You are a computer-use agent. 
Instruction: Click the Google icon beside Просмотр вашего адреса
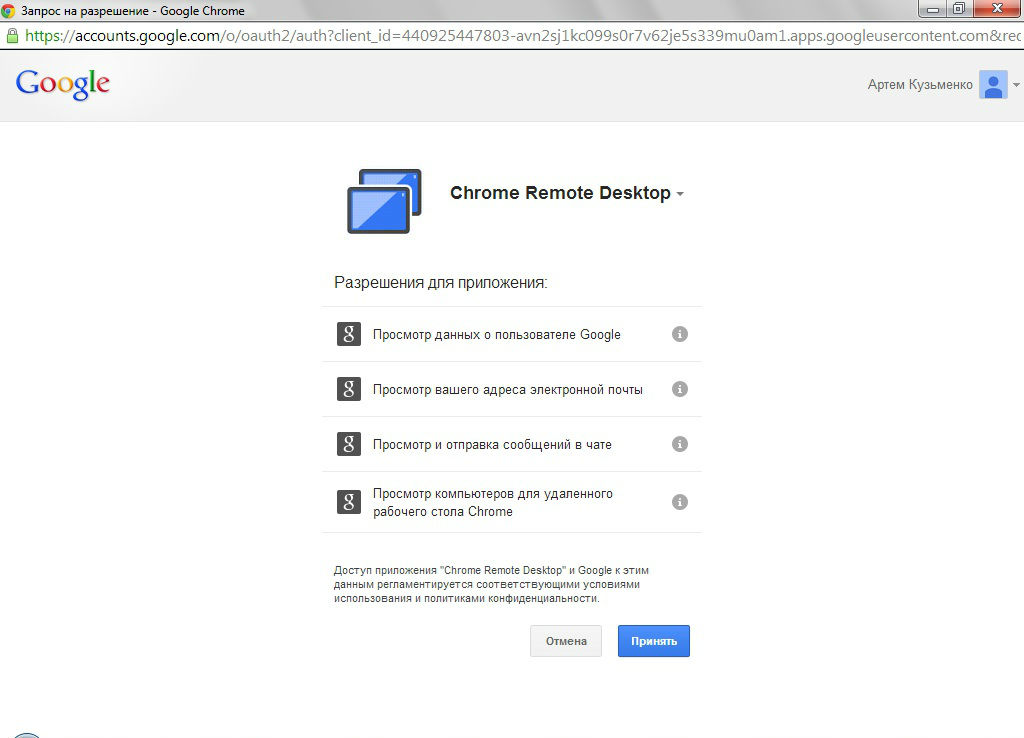click(x=349, y=389)
